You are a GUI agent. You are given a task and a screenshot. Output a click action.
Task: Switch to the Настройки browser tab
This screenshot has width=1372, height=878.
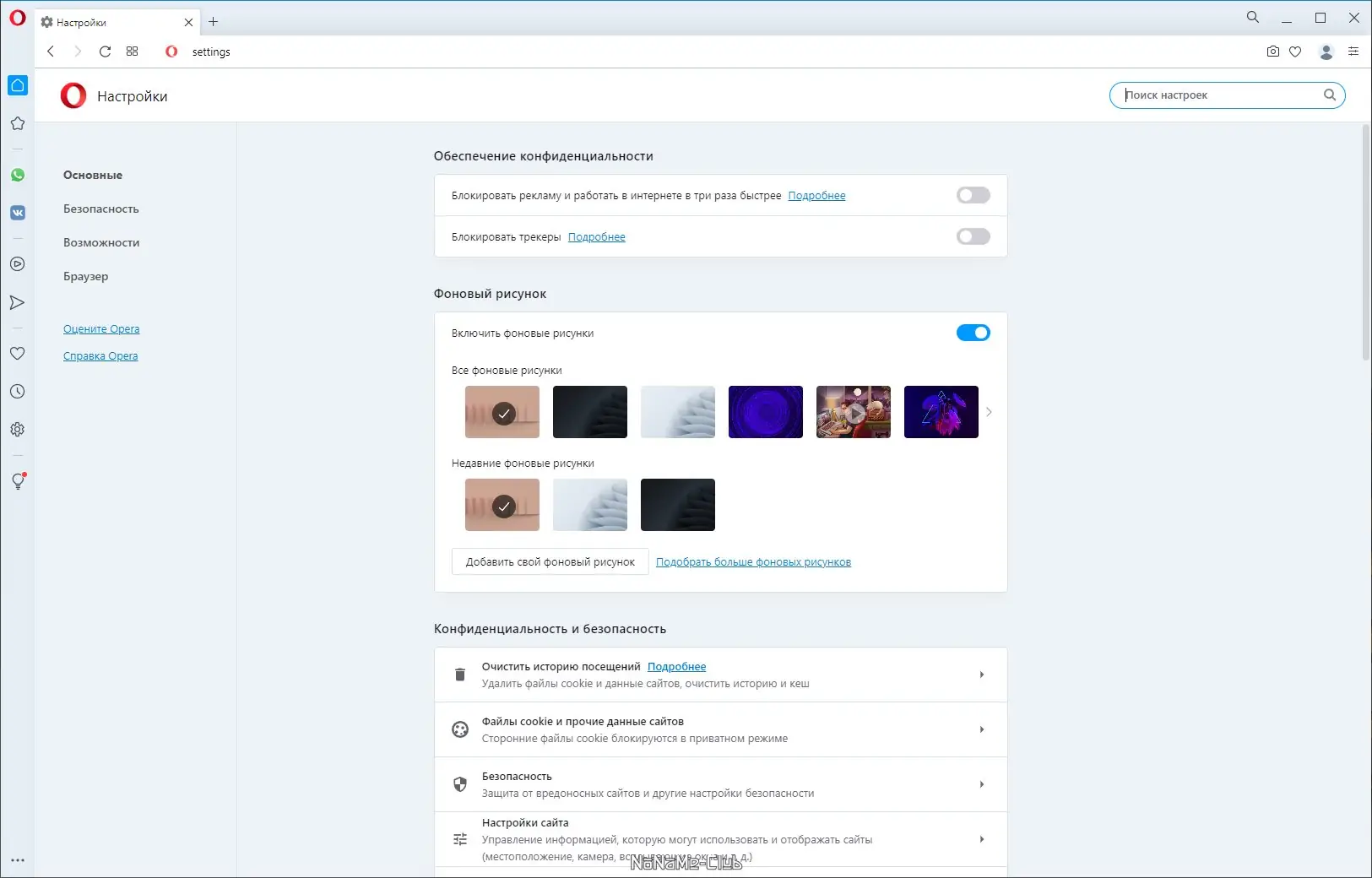tap(117, 22)
